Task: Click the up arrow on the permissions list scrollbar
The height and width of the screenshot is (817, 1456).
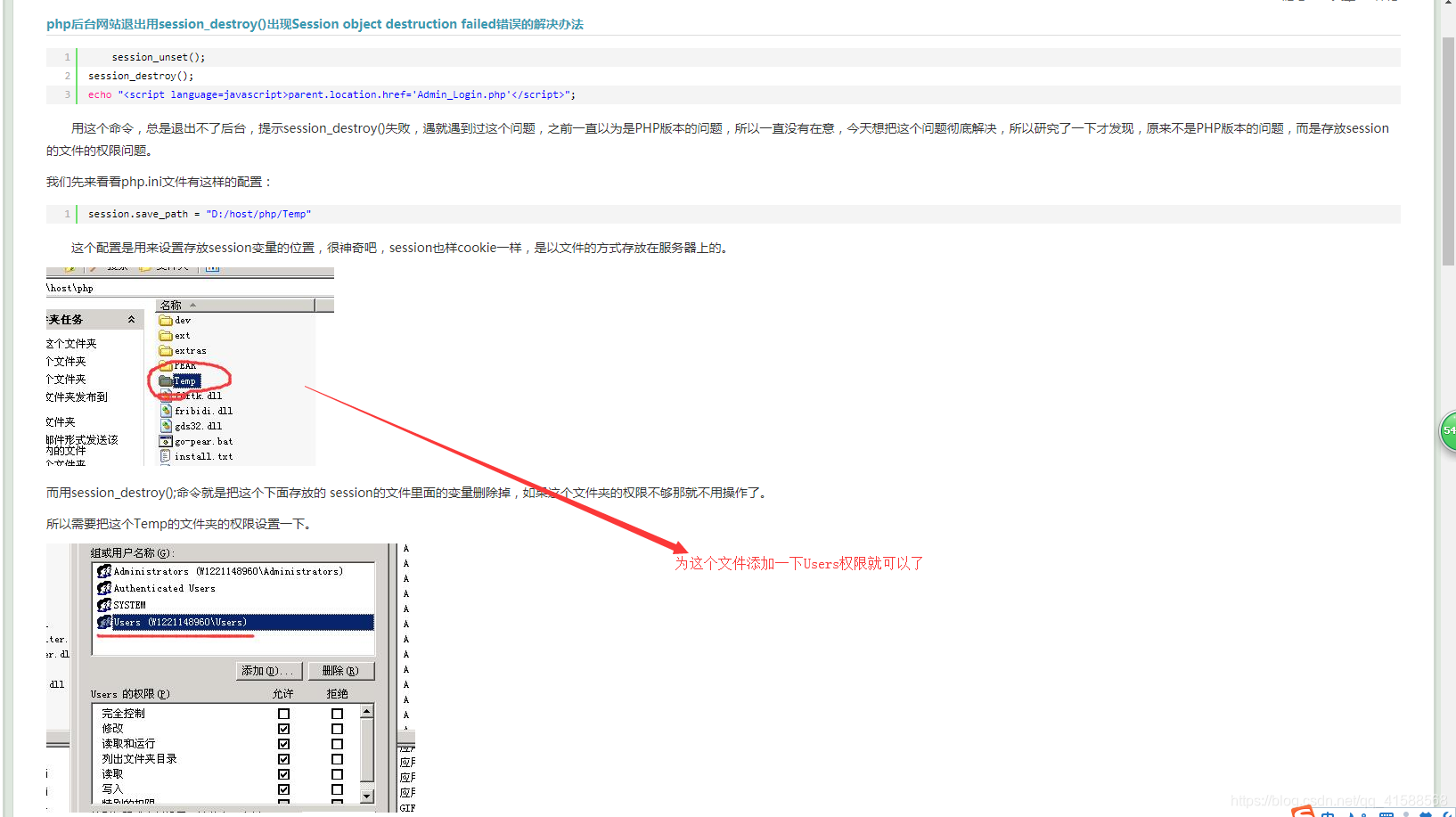Action: [366, 710]
